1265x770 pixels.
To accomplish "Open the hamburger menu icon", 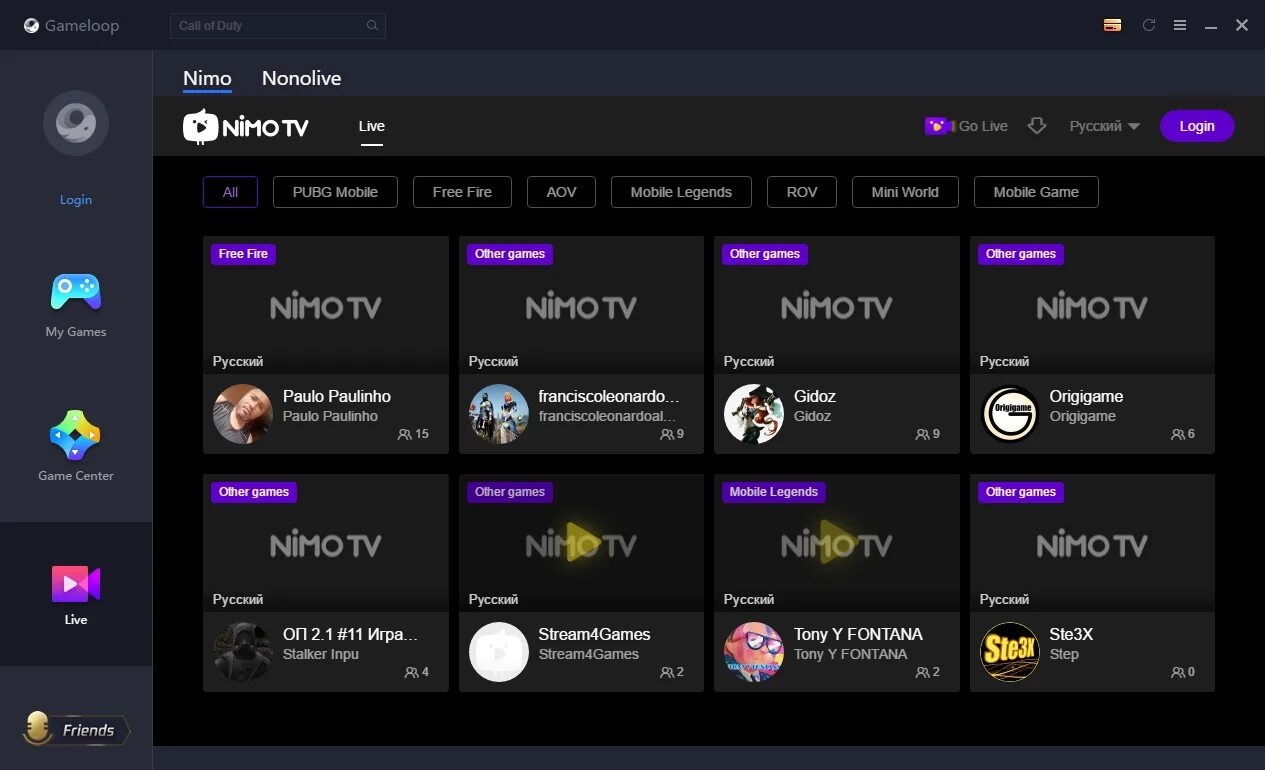I will point(1180,25).
